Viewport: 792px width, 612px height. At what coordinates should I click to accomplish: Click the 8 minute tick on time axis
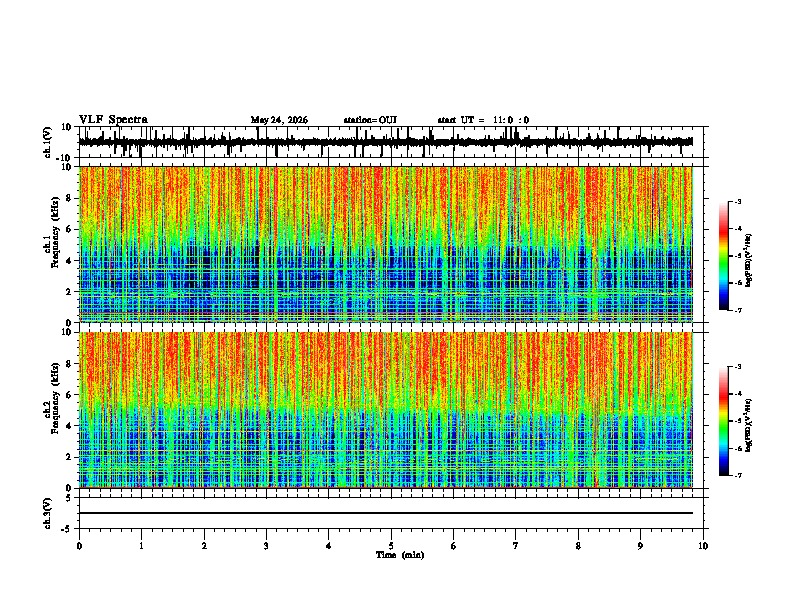coord(578,546)
